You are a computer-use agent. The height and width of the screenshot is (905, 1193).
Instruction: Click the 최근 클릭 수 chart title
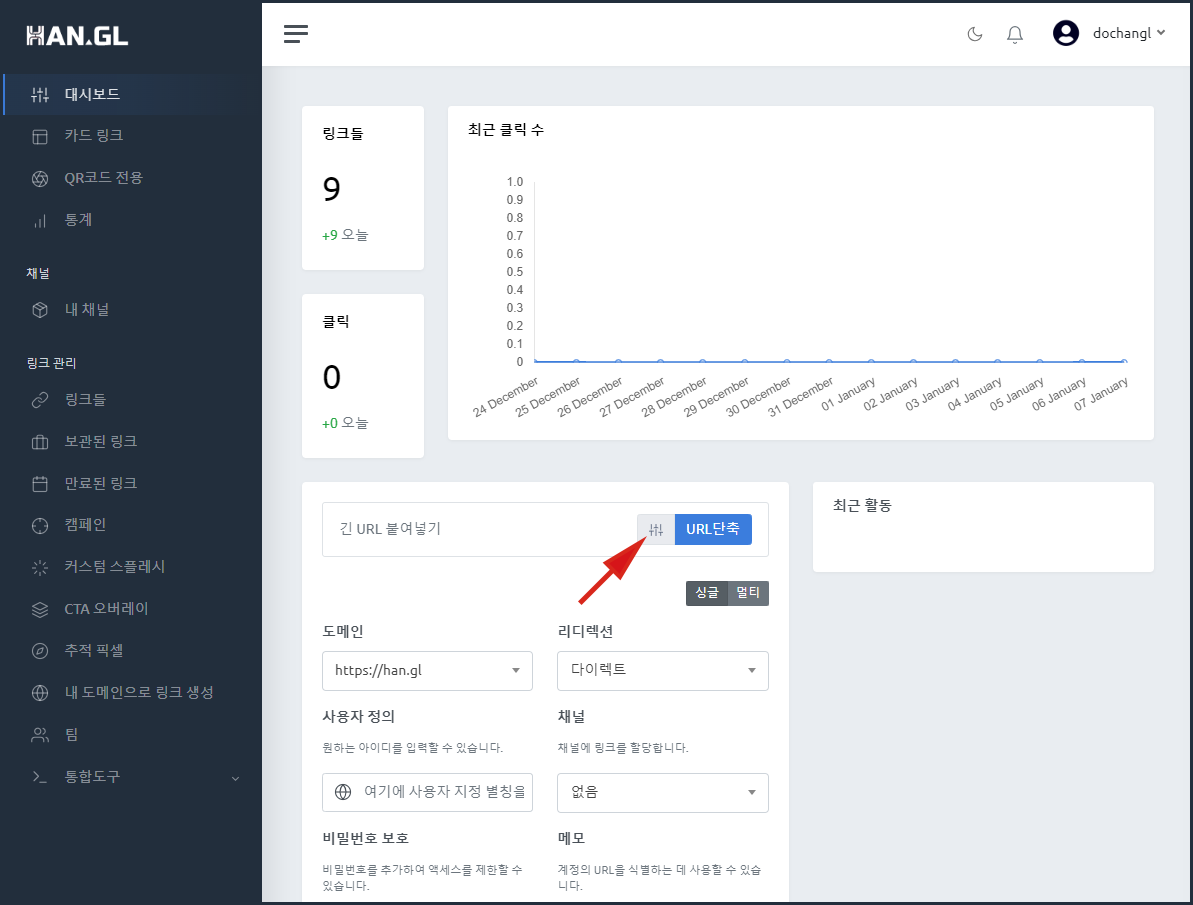click(506, 130)
